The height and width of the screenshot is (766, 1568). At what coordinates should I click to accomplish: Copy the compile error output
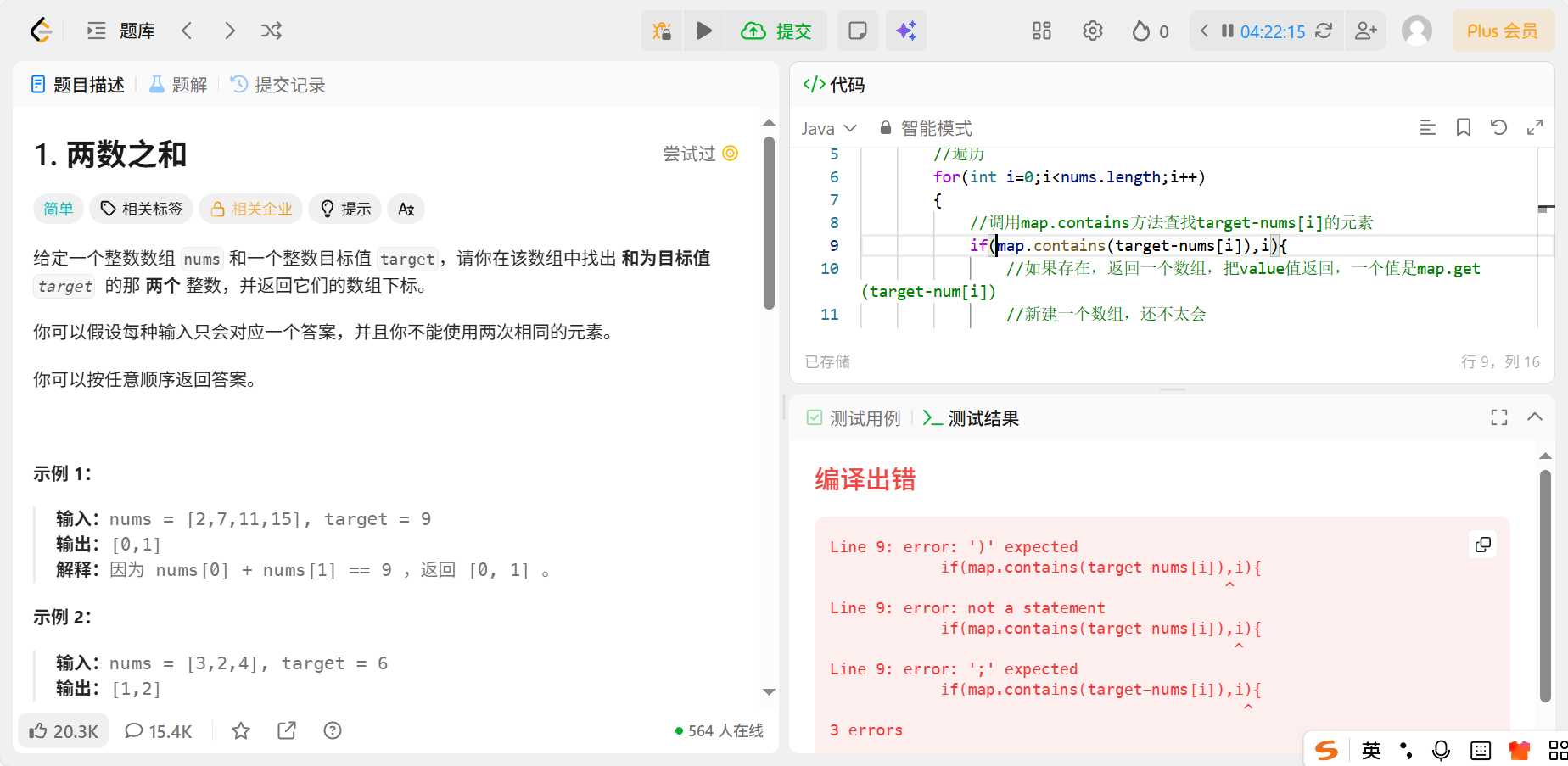click(x=1483, y=545)
